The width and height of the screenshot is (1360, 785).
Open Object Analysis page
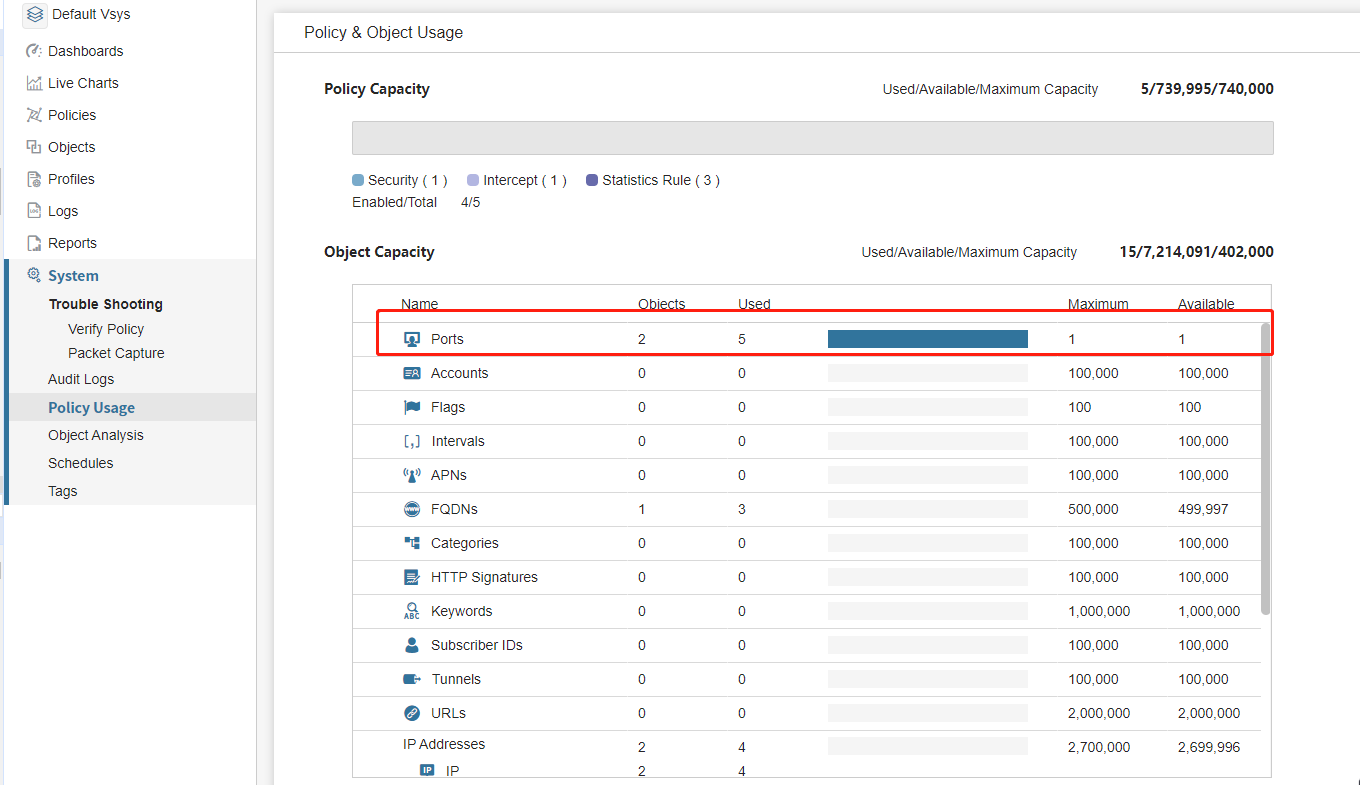96,435
